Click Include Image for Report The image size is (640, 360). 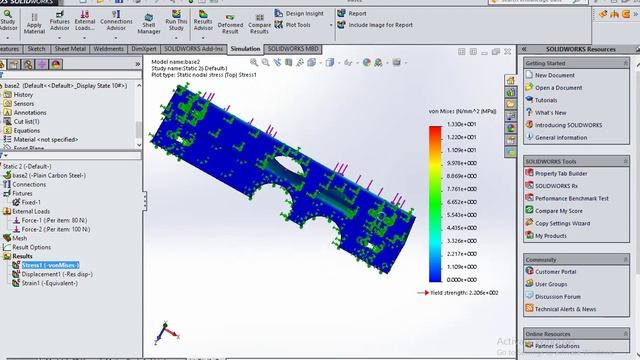point(375,25)
